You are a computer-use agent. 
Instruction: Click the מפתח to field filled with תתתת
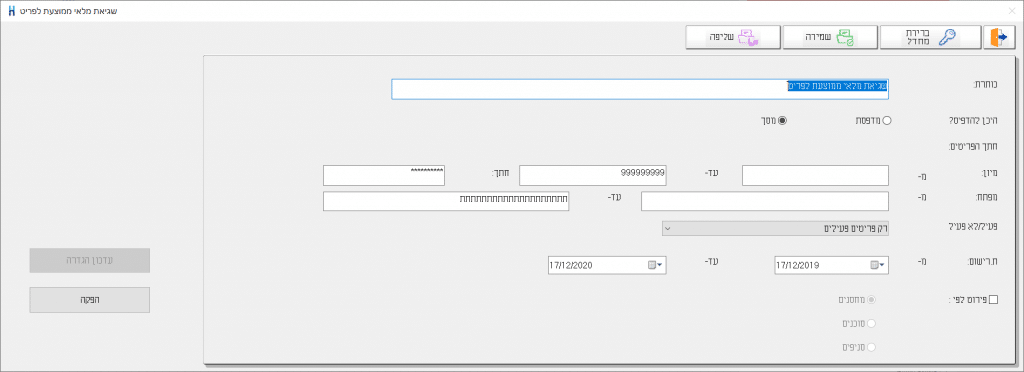446,202
